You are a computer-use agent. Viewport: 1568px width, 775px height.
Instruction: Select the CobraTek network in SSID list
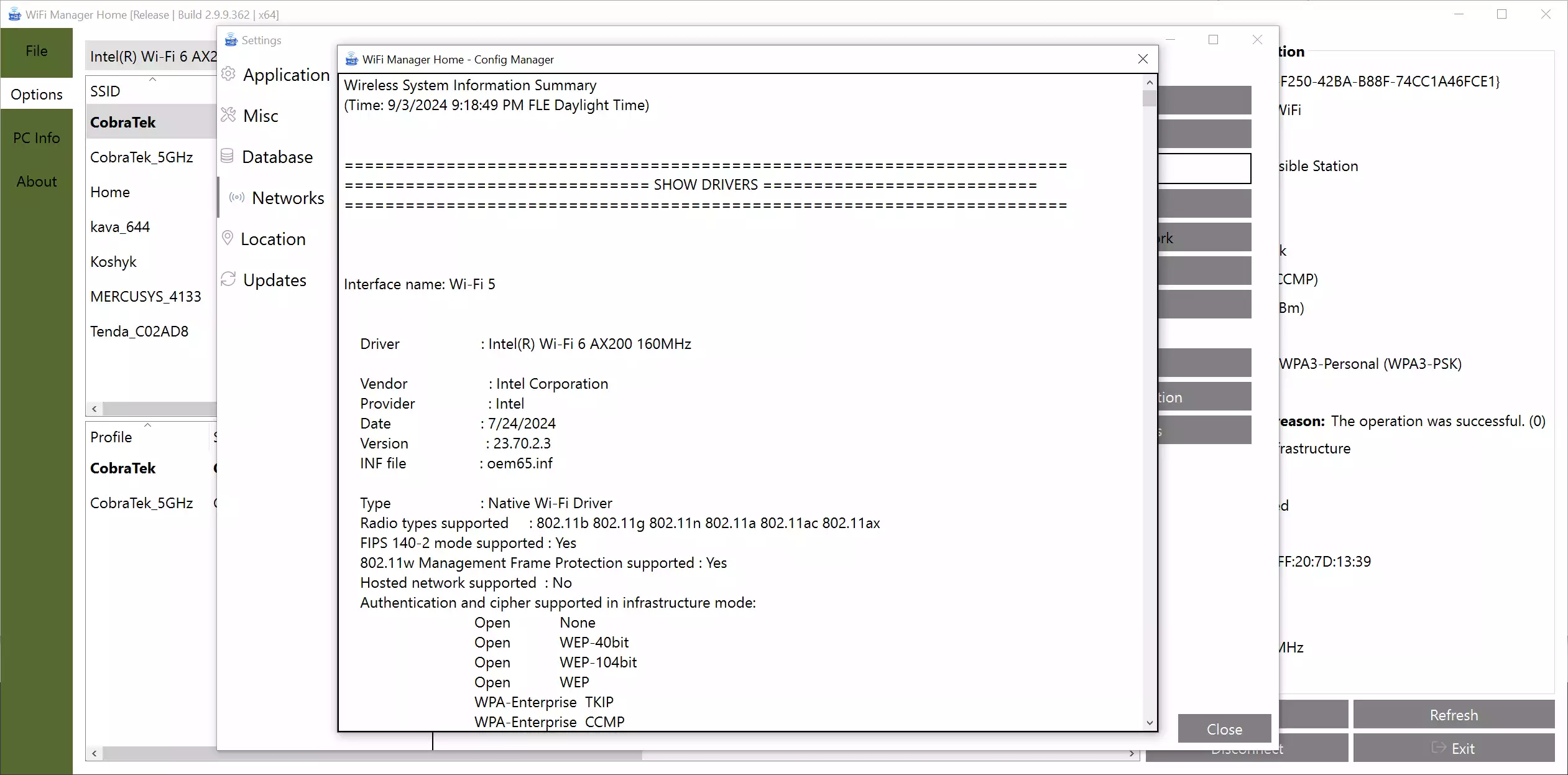151,122
